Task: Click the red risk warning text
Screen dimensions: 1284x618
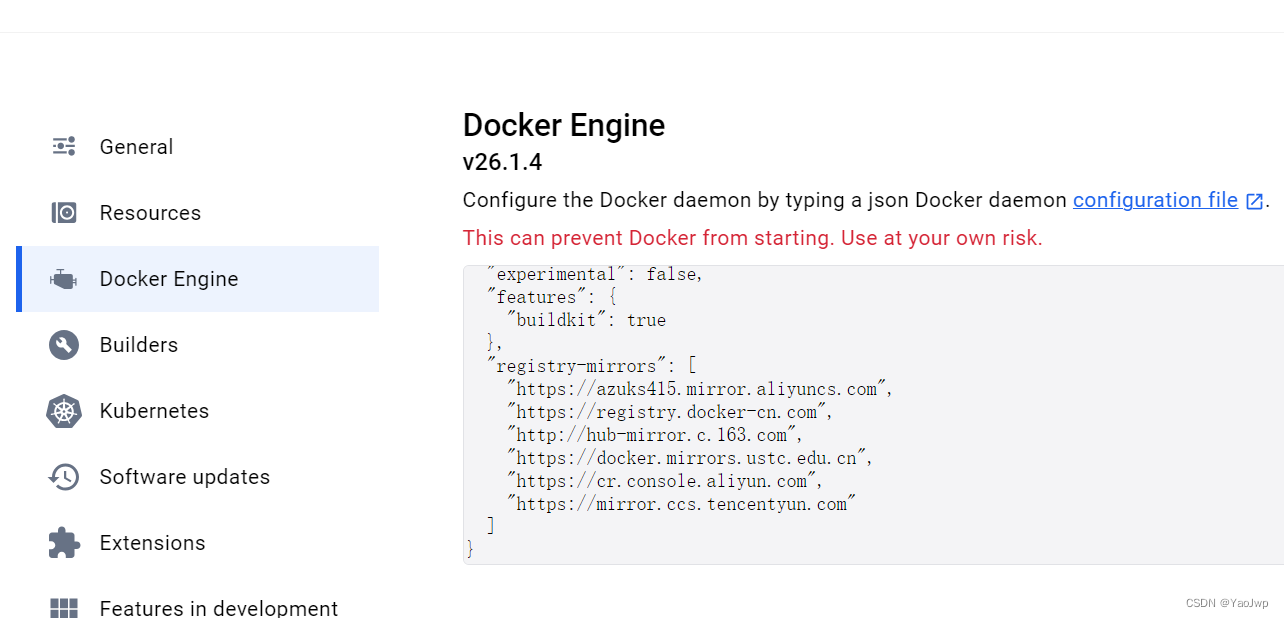Action: click(x=752, y=238)
